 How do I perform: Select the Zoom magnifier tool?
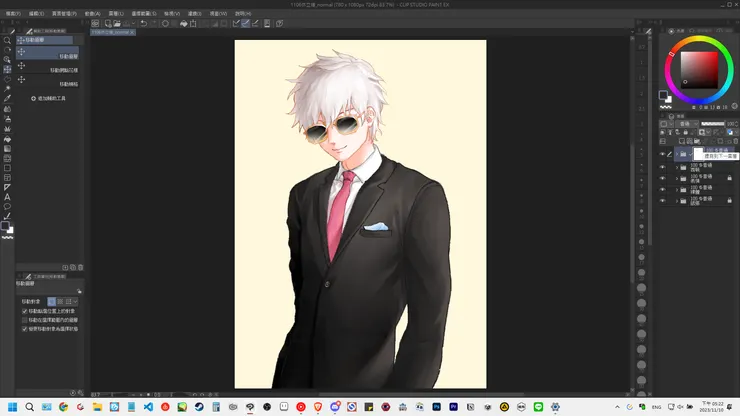[7, 41]
